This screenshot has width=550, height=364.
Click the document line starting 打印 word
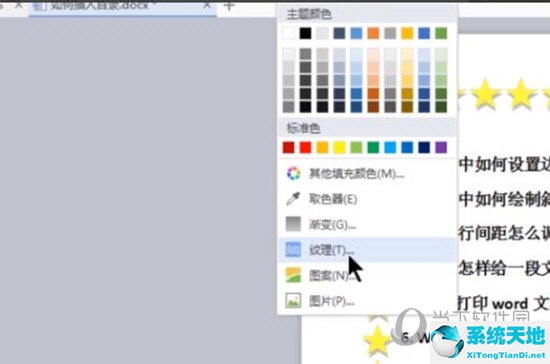coord(504,303)
